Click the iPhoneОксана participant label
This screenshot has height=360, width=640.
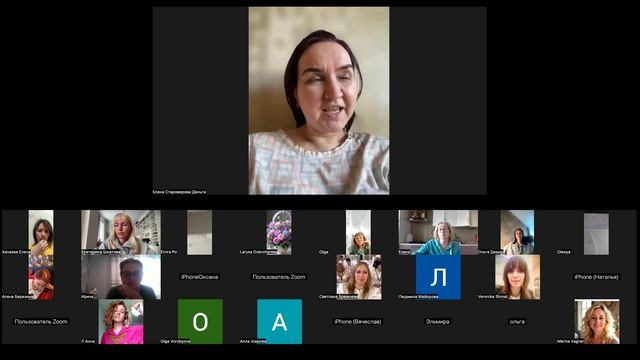click(200, 277)
